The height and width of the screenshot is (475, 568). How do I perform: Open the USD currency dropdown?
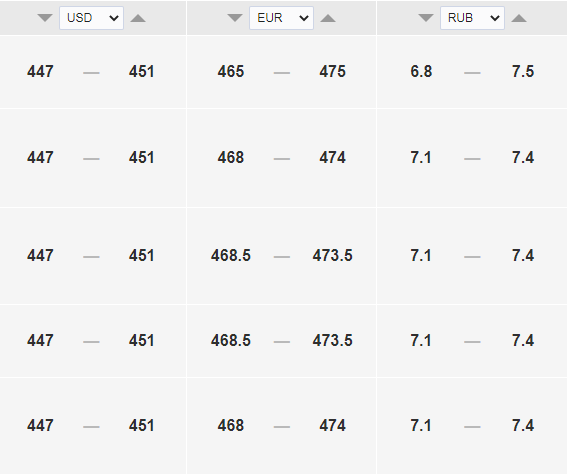(91, 18)
